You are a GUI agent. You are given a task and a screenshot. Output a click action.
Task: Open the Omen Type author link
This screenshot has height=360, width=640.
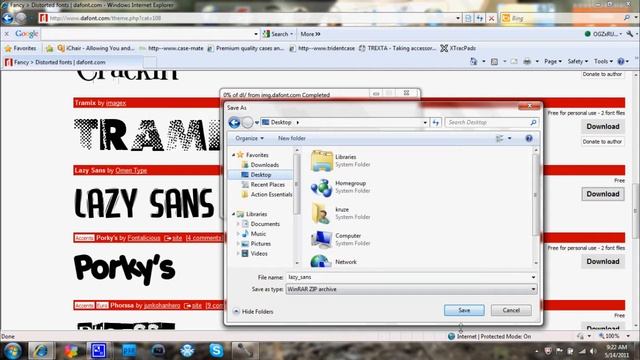(x=131, y=170)
